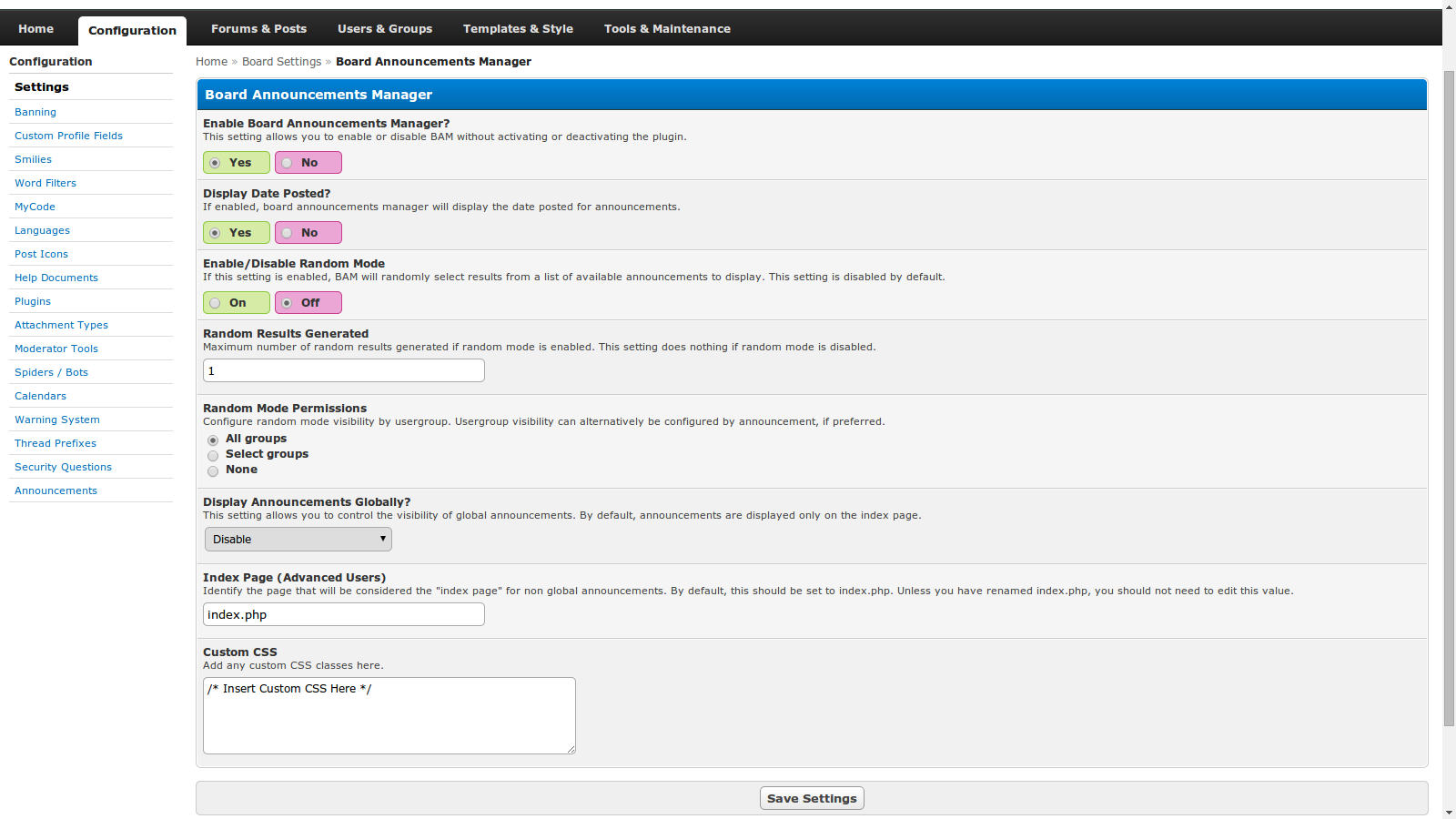Open the Plugins sidebar link
The width and height of the screenshot is (1456, 819).
click(33, 301)
